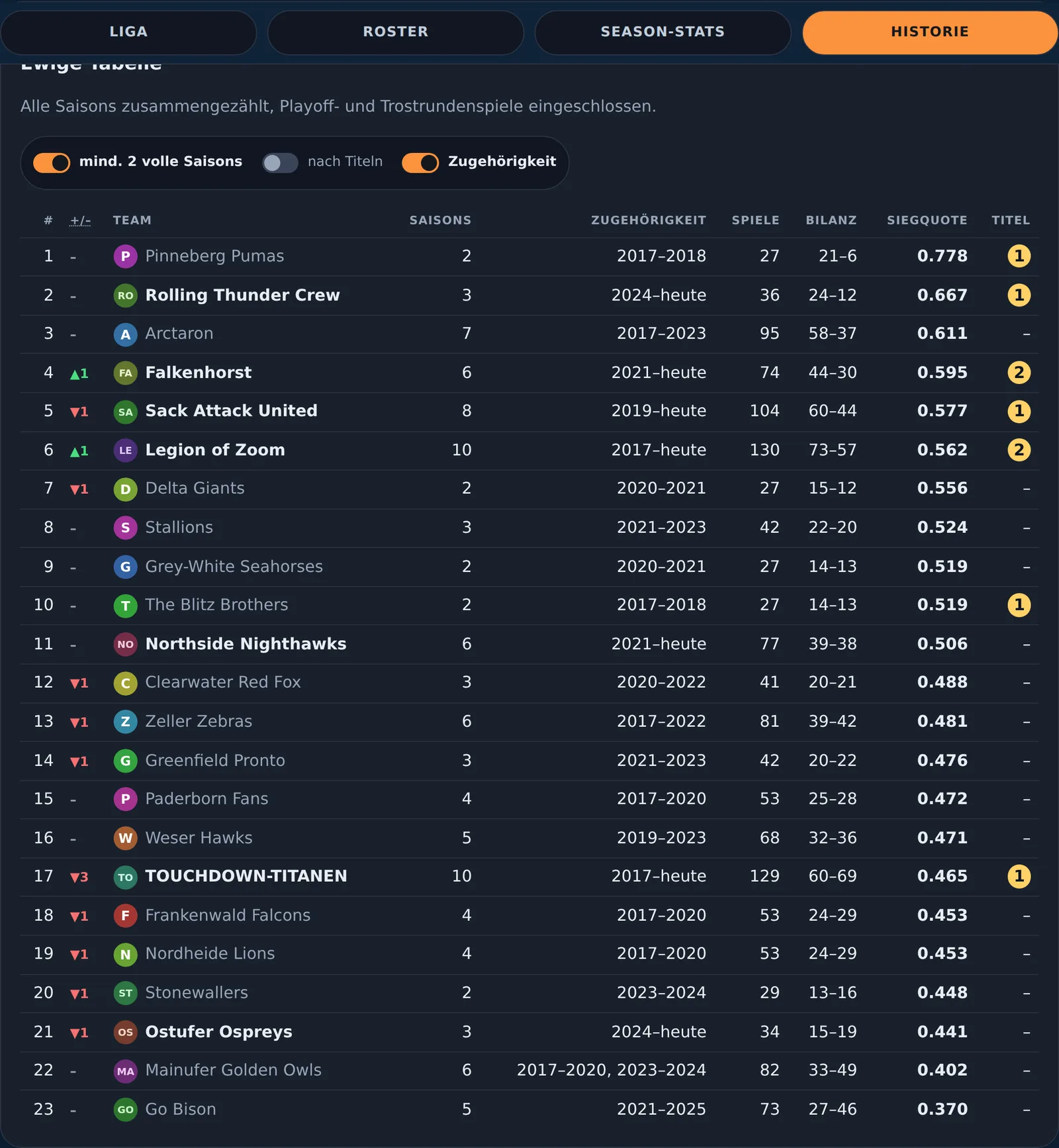Click the Weser Hawks W badge
1059x1148 pixels.
pos(125,838)
